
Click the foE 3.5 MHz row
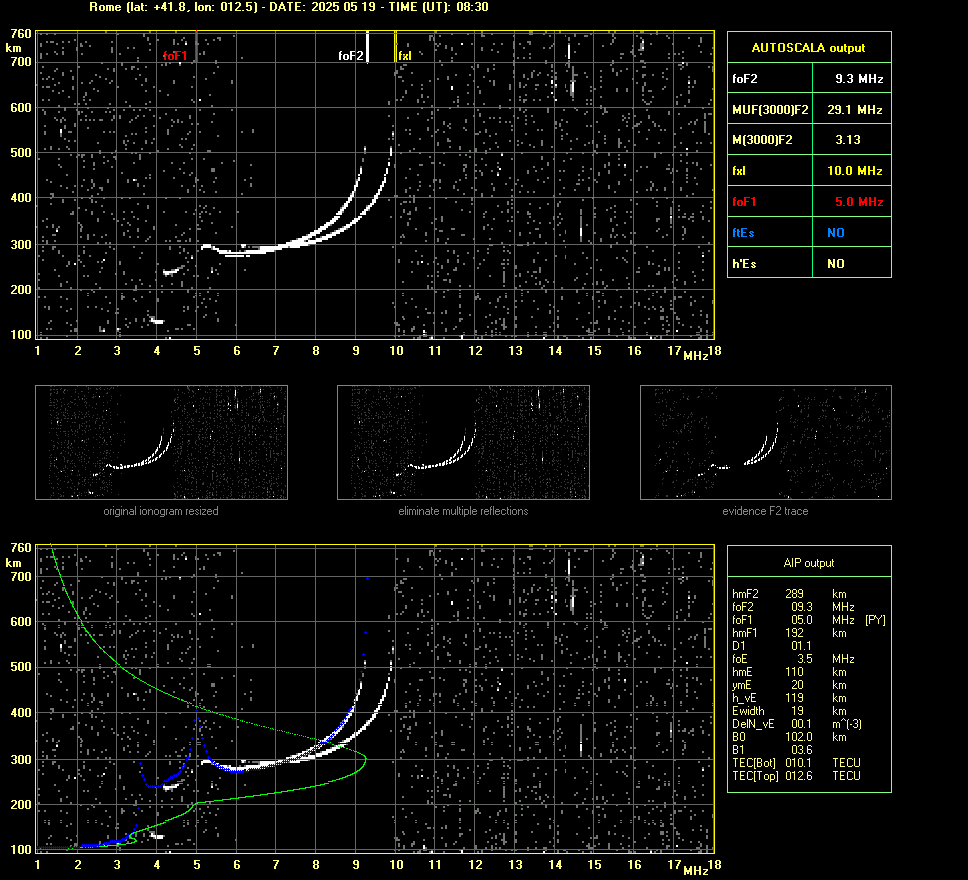[x=793, y=659]
